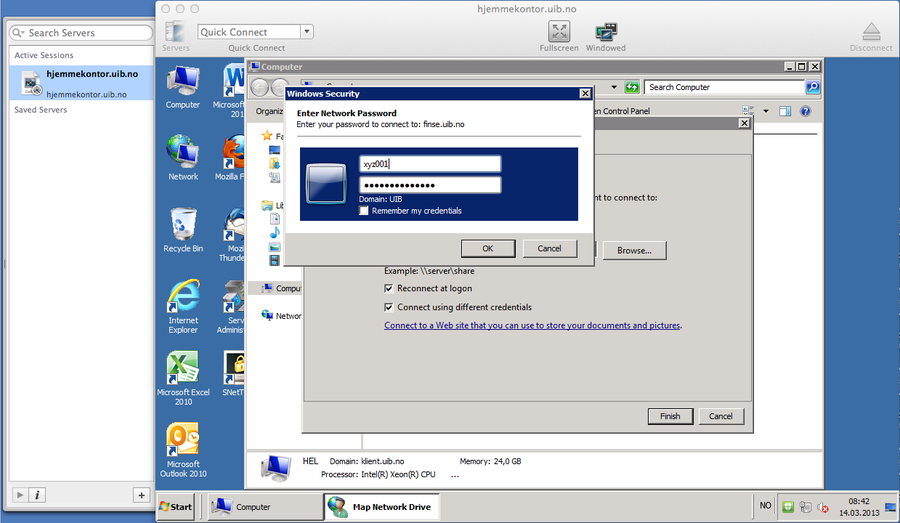The image size is (900, 523).
Task: Enable Remember my credentials checkbox
Action: pos(365,211)
